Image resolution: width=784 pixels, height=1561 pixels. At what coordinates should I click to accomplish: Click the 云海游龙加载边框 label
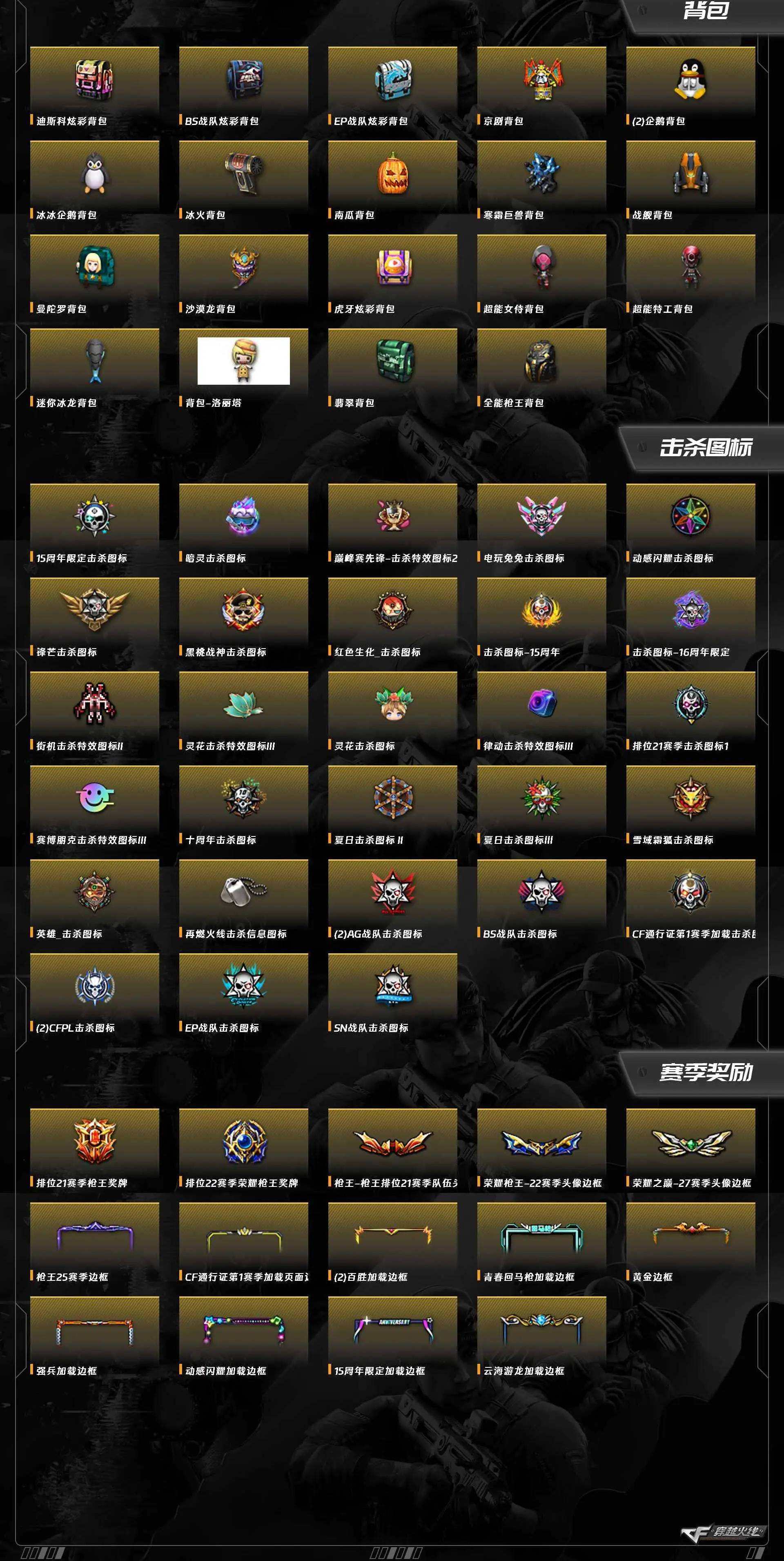click(x=524, y=1371)
